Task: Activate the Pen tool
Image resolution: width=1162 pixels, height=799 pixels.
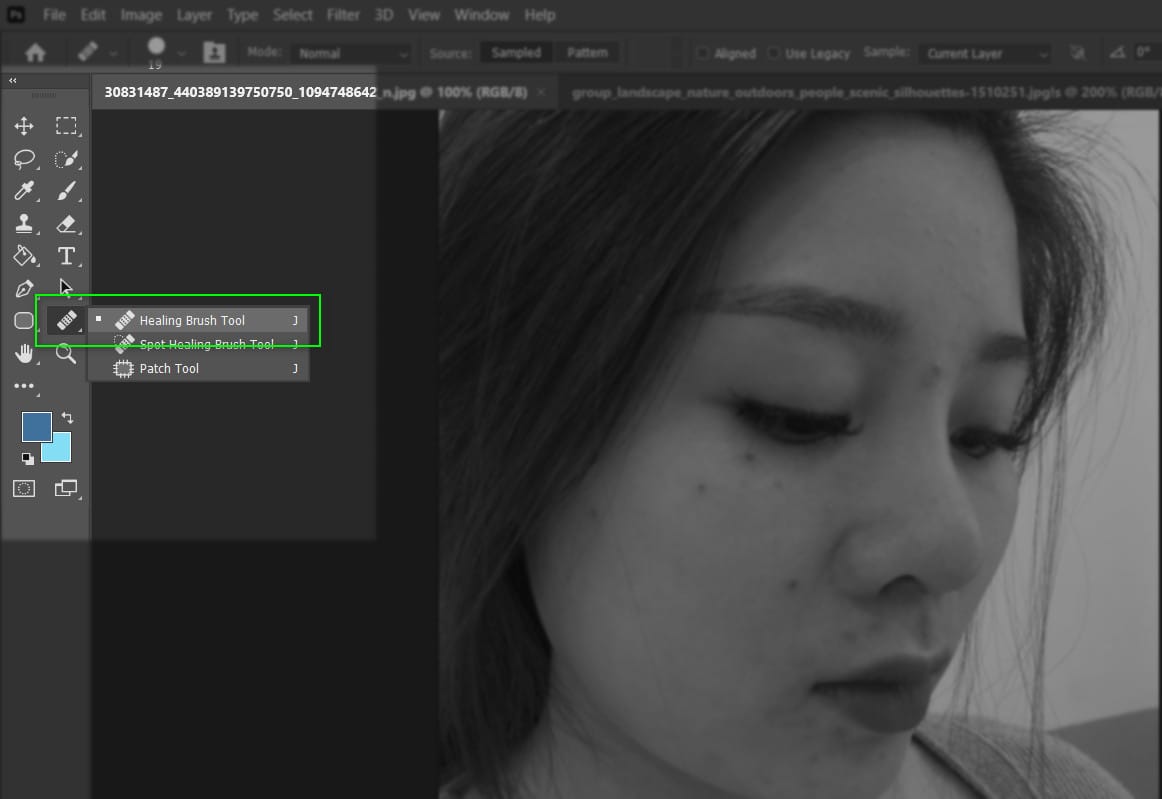Action: click(24, 288)
